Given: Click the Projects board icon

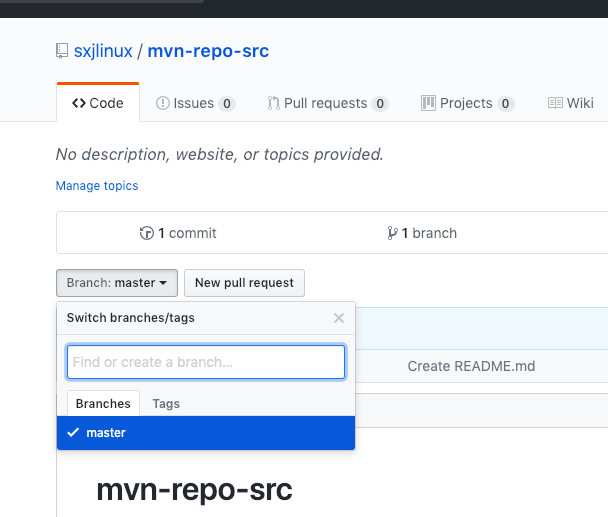Looking at the screenshot, I should click(x=428, y=103).
